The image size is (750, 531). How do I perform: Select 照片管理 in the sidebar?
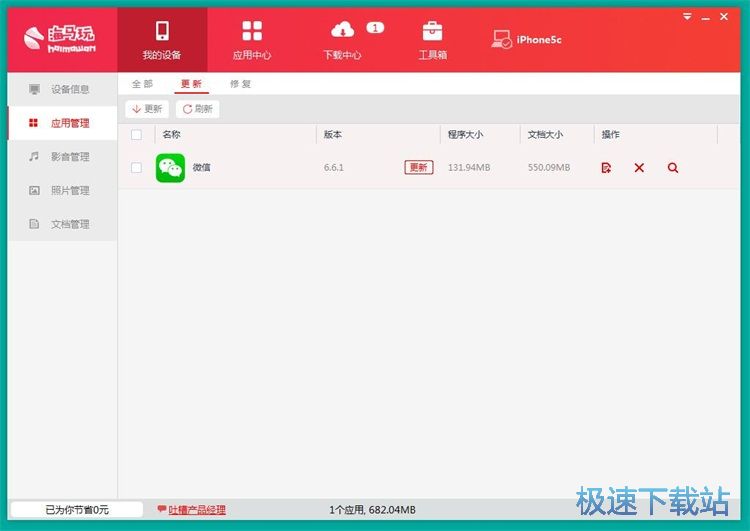tap(62, 190)
